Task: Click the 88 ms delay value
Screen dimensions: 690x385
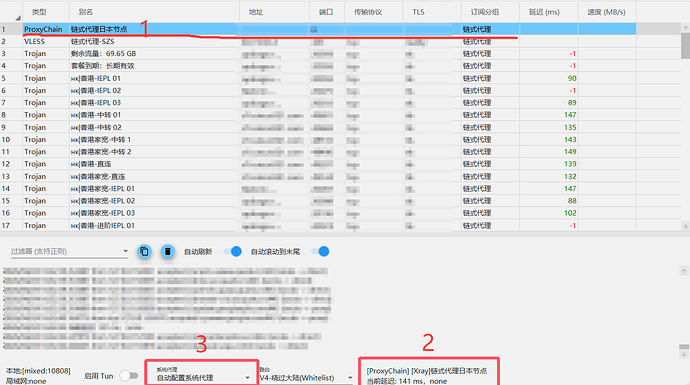Action: [572, 201]
